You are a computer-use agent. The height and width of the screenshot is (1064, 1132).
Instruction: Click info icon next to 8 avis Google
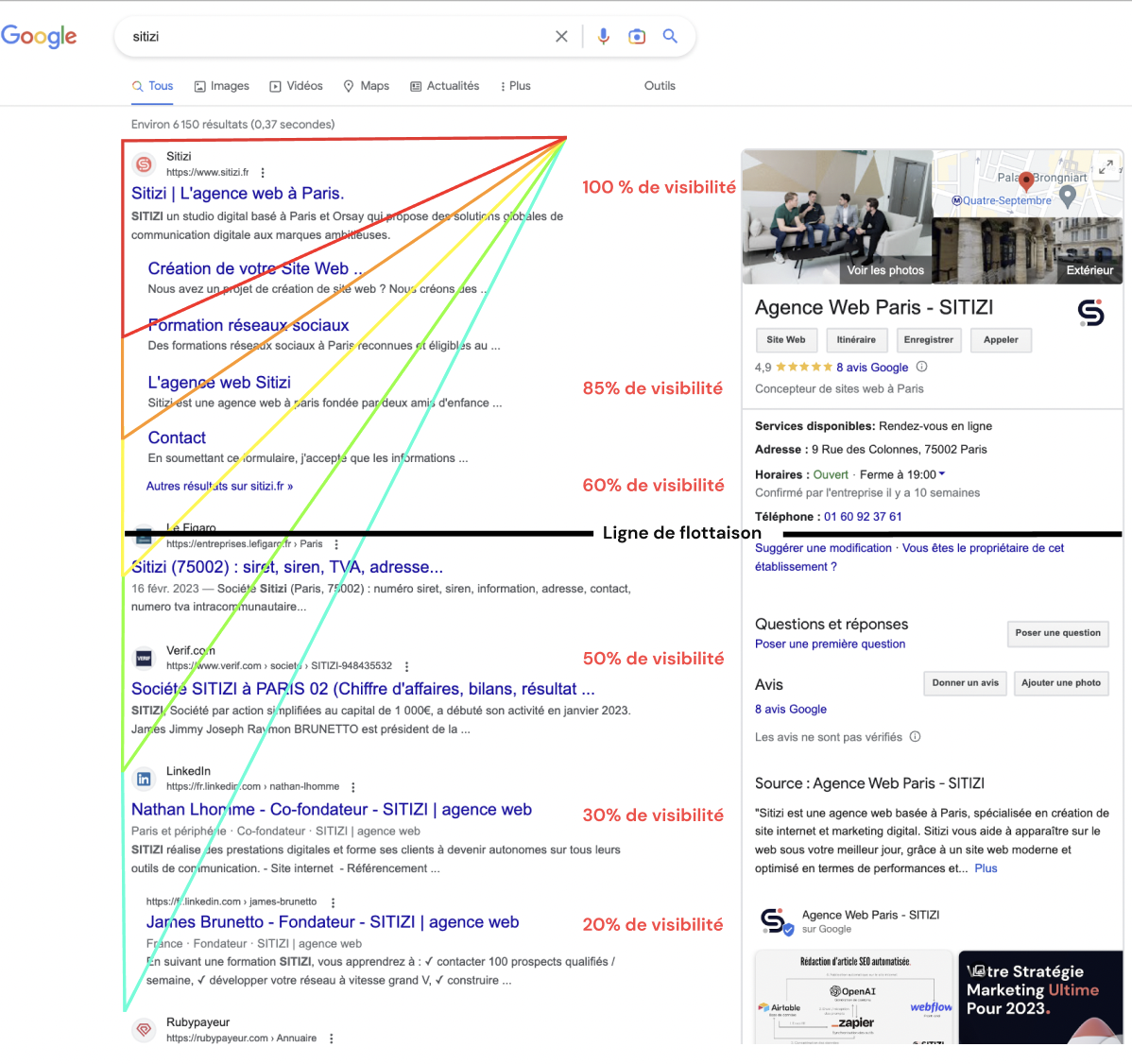(922, 367)
